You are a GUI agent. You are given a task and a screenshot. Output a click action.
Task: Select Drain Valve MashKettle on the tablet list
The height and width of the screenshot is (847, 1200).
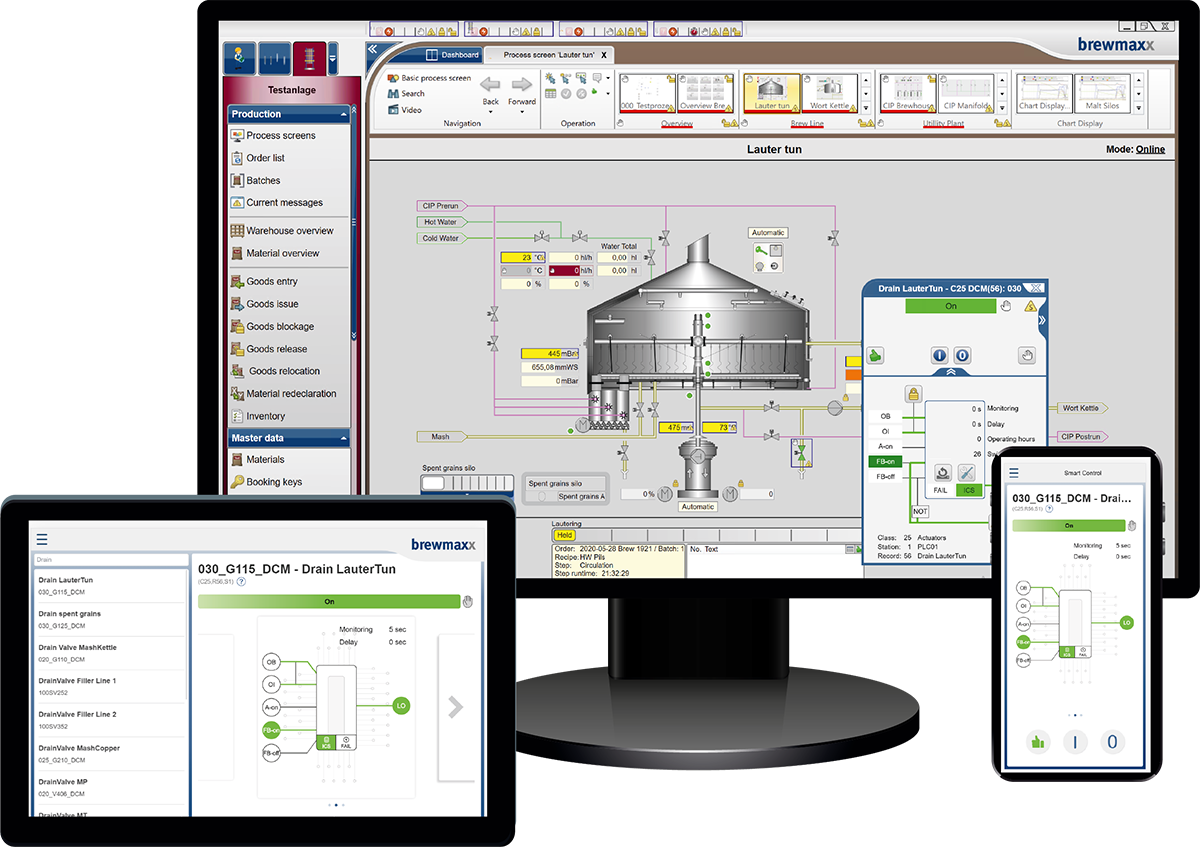coord(110,653)
